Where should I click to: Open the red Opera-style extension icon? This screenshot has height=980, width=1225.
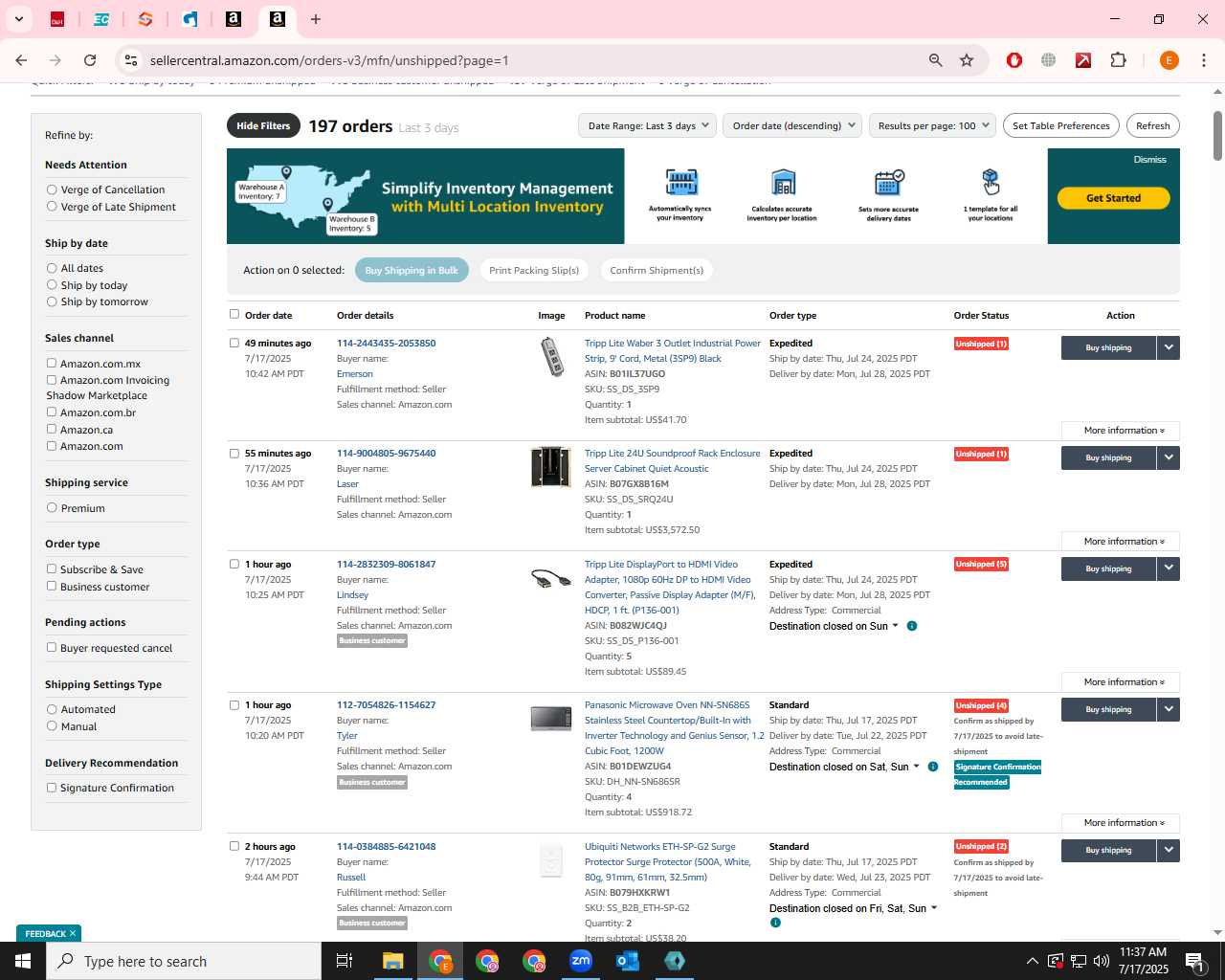(1014, 60)
